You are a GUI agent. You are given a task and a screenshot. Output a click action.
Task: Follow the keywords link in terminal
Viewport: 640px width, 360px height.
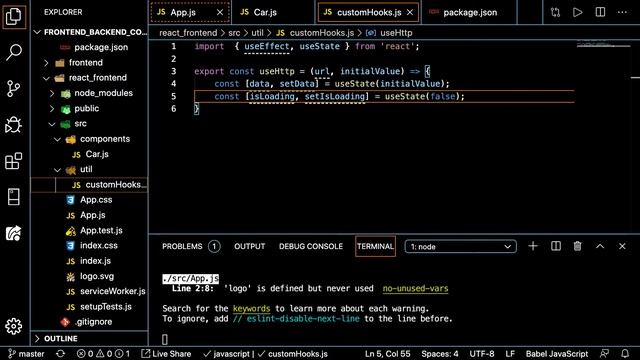251,308
